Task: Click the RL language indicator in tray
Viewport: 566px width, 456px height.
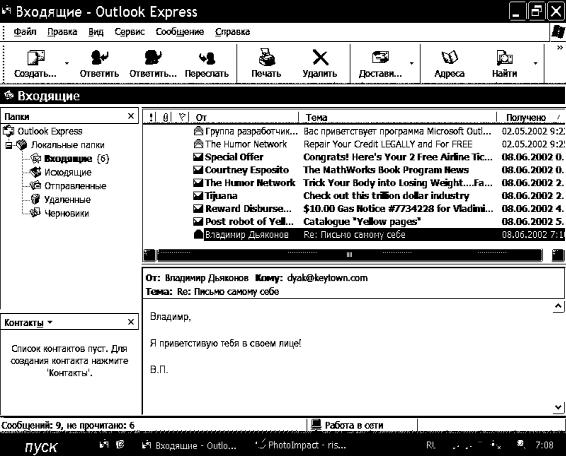Action: coord(431,445)
